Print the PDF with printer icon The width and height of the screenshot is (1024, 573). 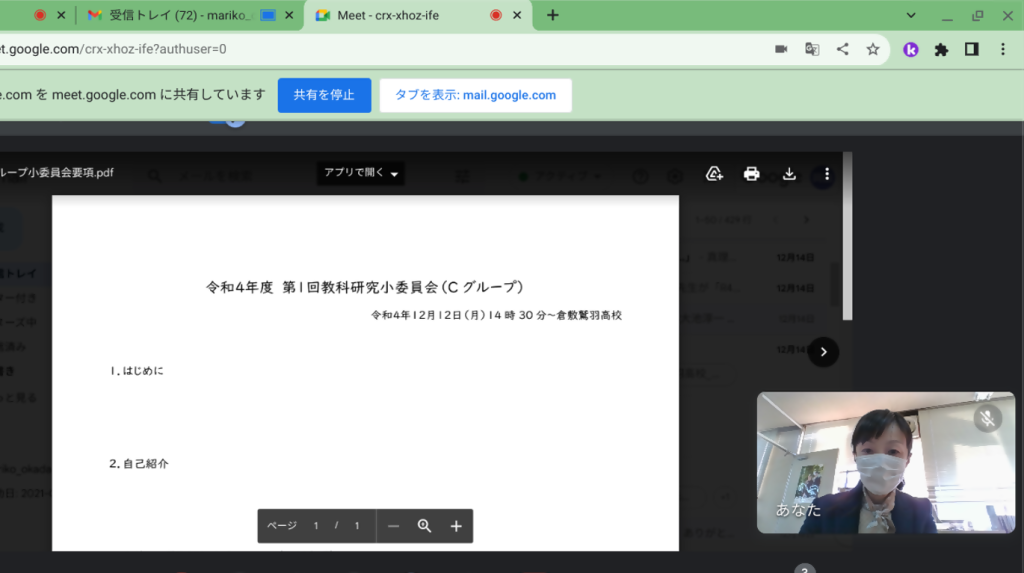coord(752,173)
